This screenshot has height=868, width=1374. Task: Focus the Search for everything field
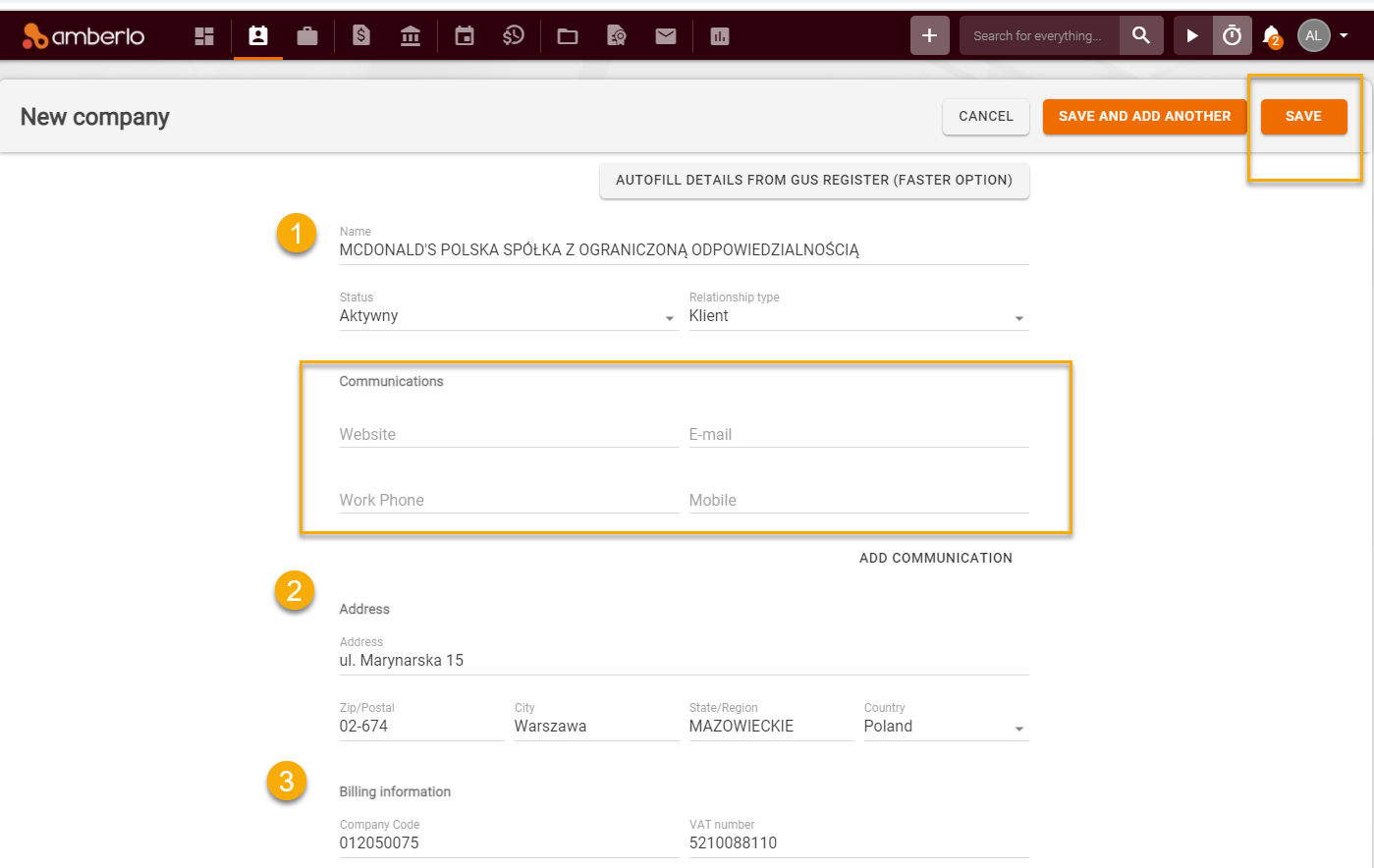click(x=1039, y=35)
